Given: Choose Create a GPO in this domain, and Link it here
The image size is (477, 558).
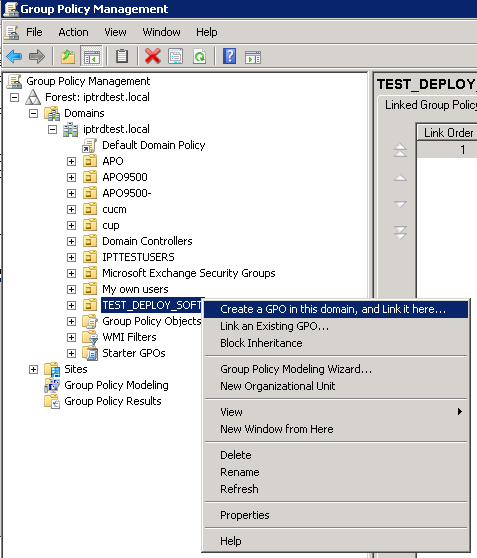Looking at the screenshot, I should [x=336, y=309].
